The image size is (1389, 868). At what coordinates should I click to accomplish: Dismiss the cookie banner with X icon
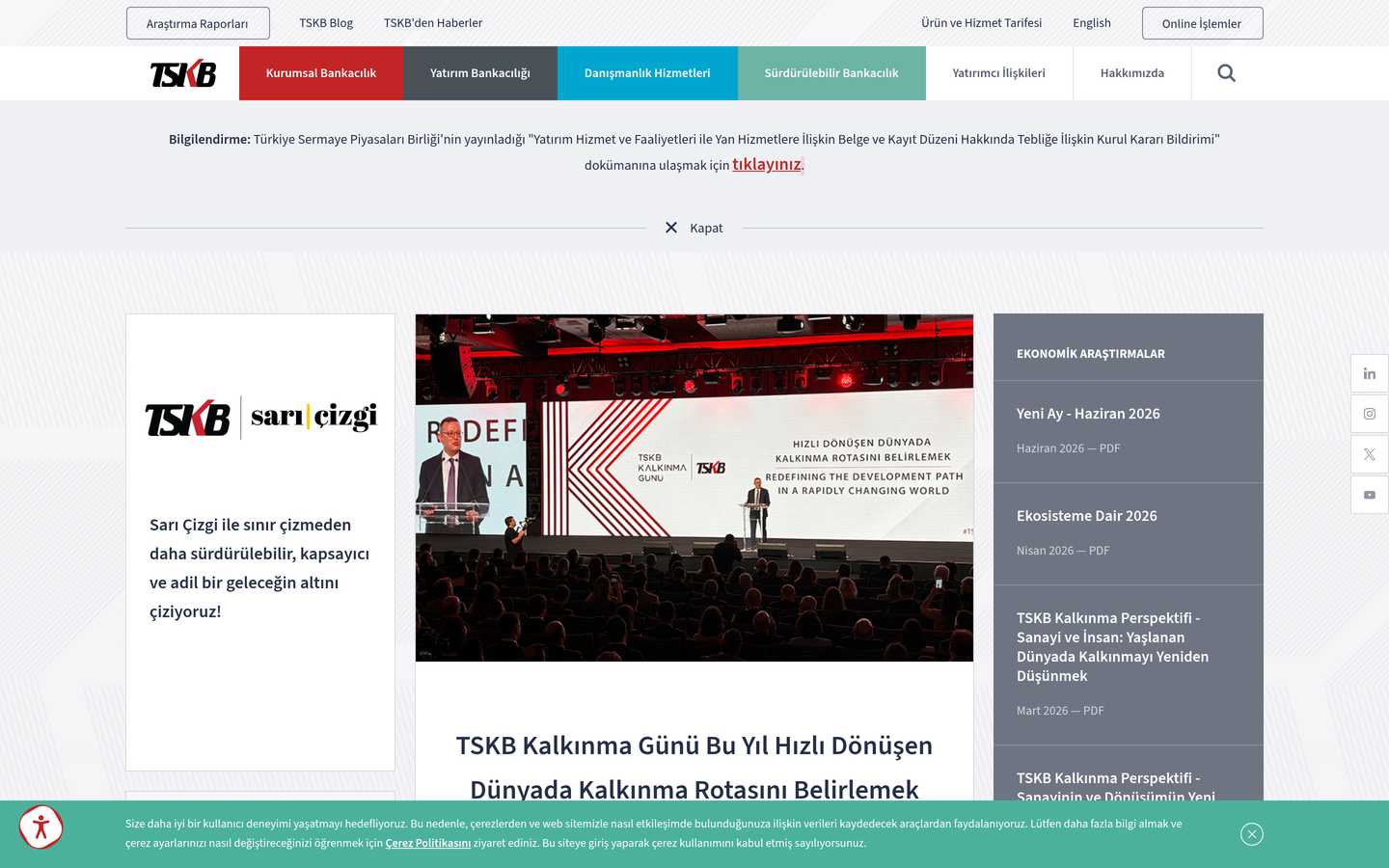click(1252, 834)
